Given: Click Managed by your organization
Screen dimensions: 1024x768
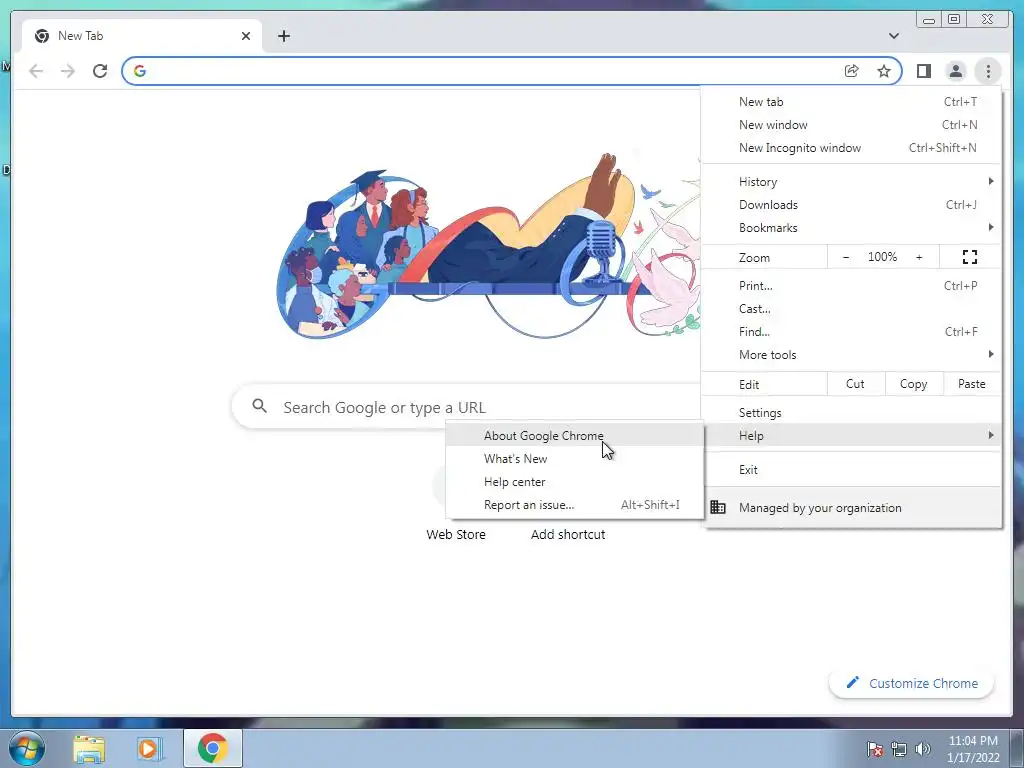Looking at the screenshot, I should click(852, 507).
